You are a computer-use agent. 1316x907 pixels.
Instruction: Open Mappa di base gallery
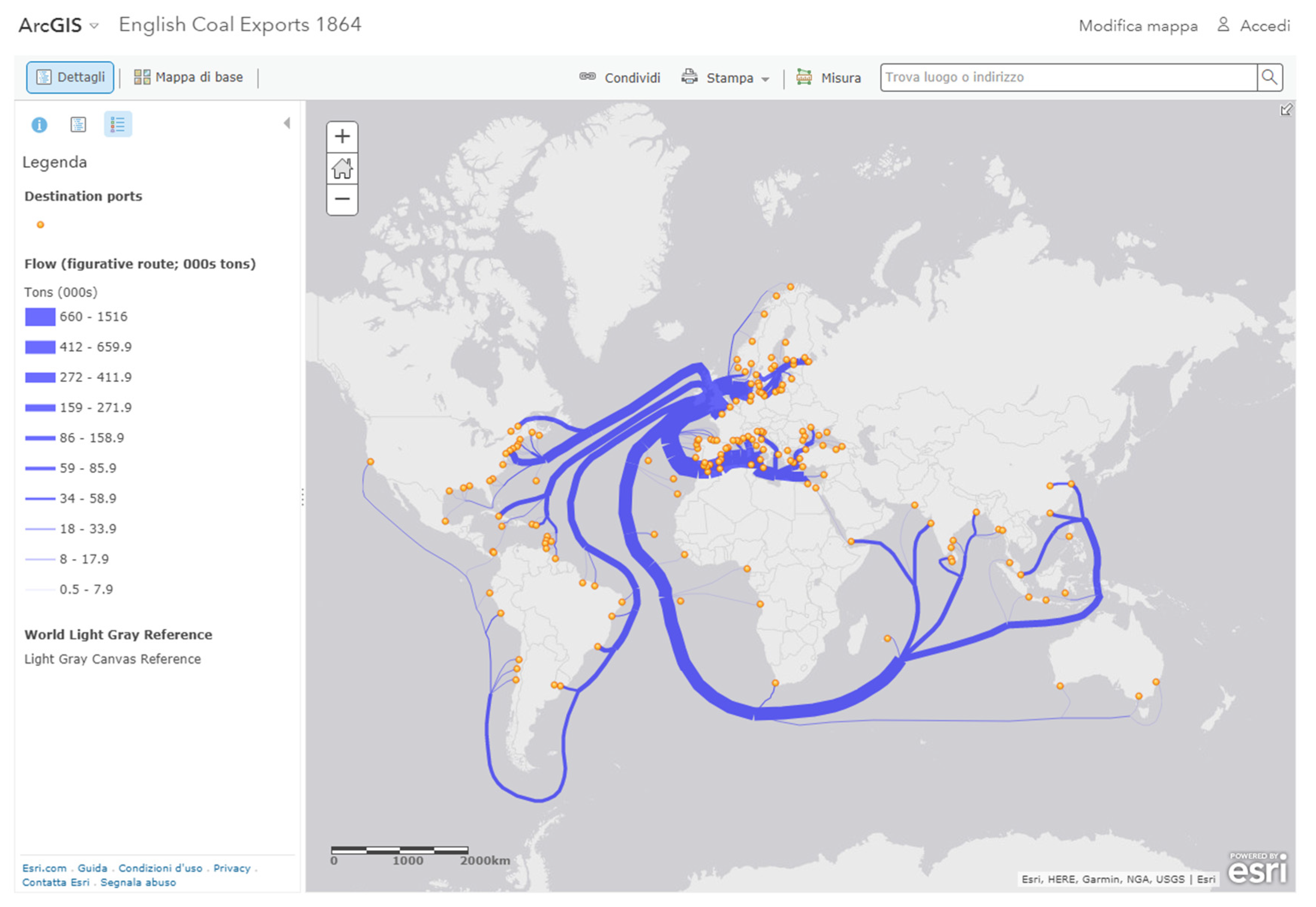pos(188,77)
